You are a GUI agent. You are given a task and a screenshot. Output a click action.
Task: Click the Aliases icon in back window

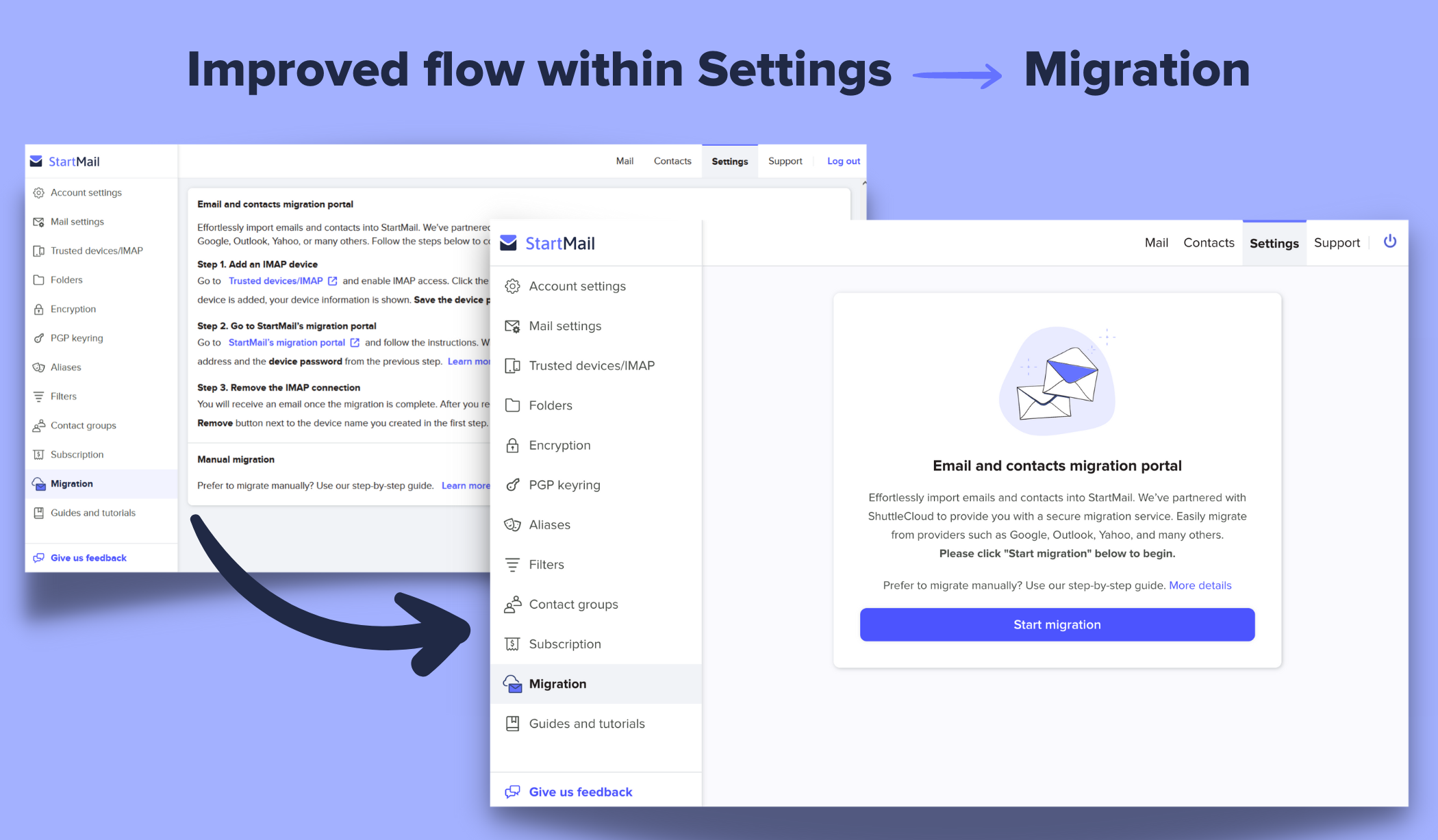pyautogui.click(x=38, y=368)
